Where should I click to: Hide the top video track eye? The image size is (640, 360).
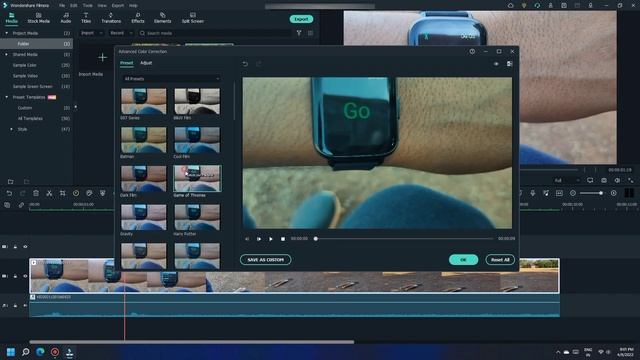[x=25, y=247]
